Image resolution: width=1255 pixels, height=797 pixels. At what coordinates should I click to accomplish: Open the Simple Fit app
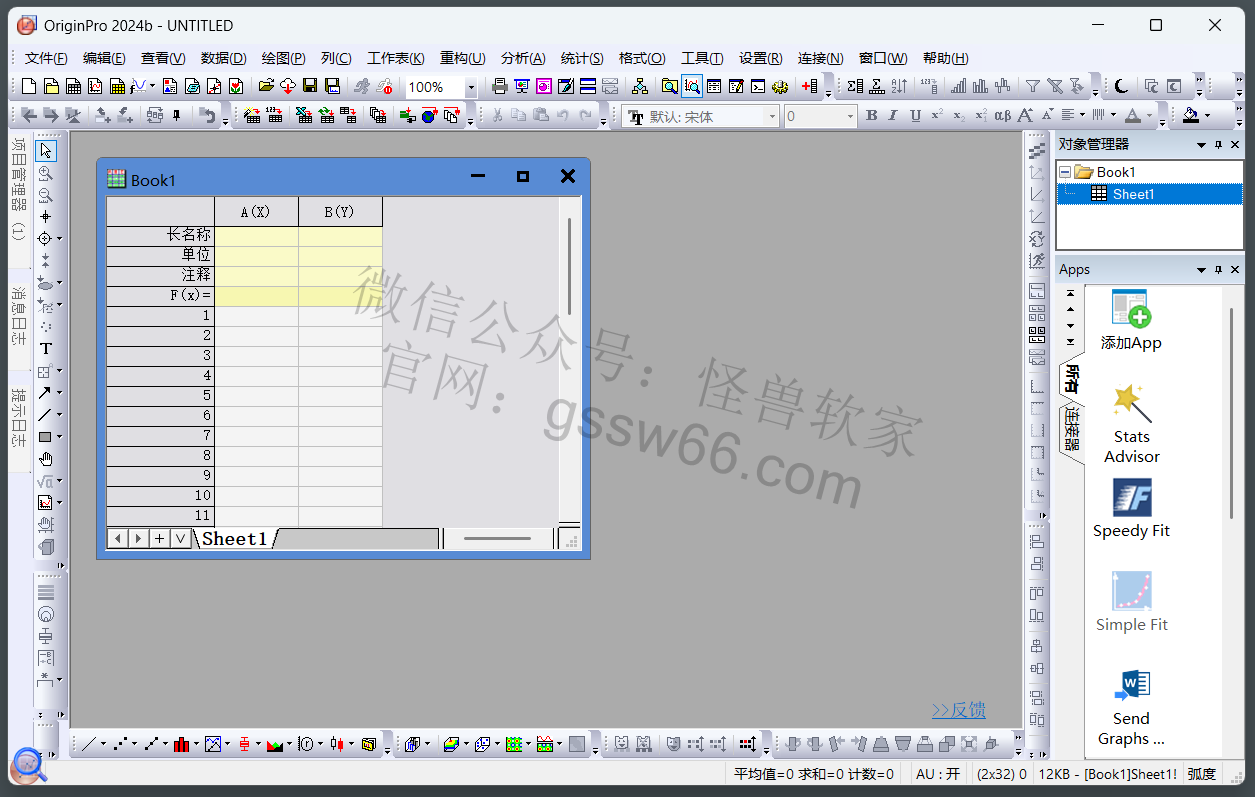[1131, 602]
